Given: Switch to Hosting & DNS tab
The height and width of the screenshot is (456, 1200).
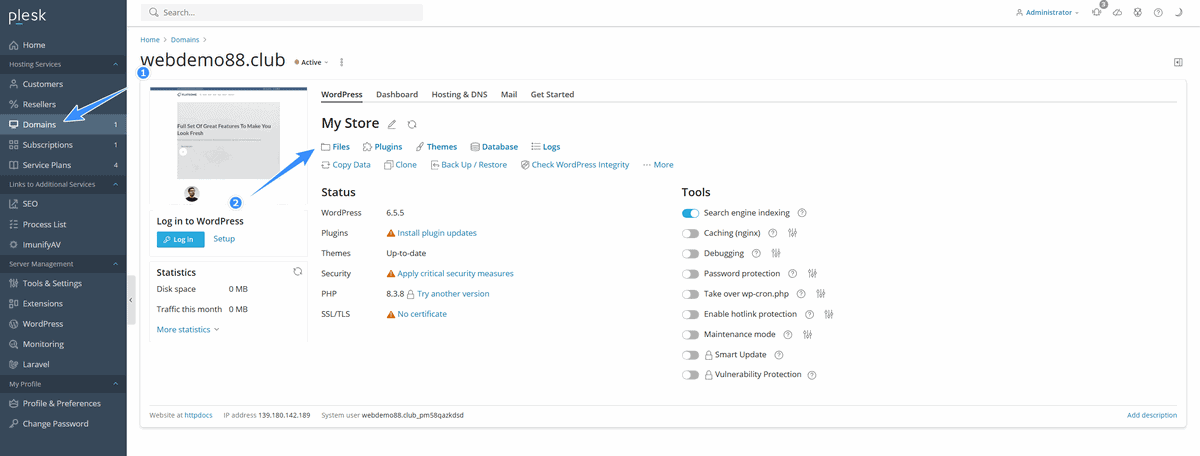Looking at the screenshot, I should click(460, 94).
